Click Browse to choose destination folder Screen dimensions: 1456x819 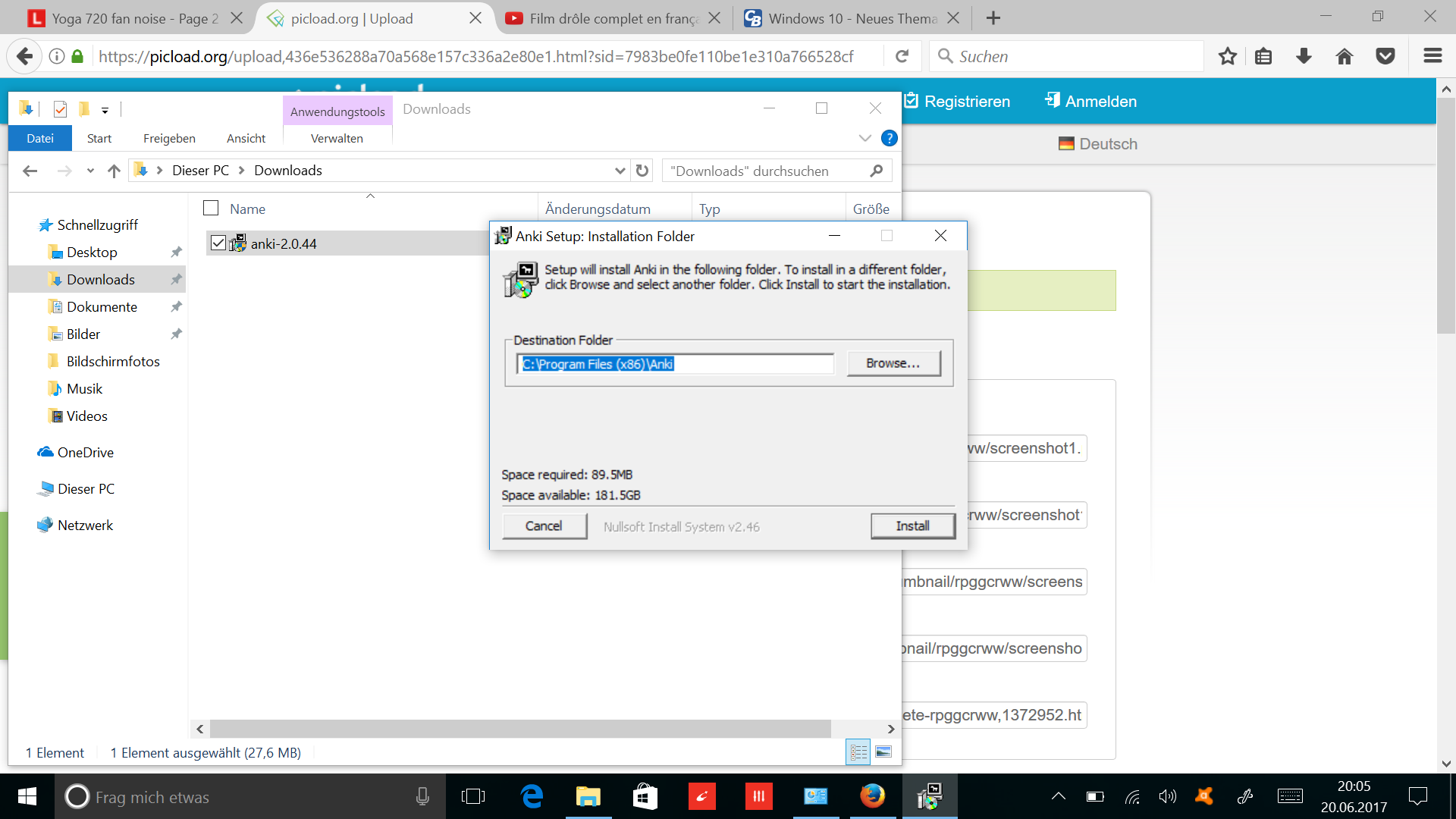893,363
